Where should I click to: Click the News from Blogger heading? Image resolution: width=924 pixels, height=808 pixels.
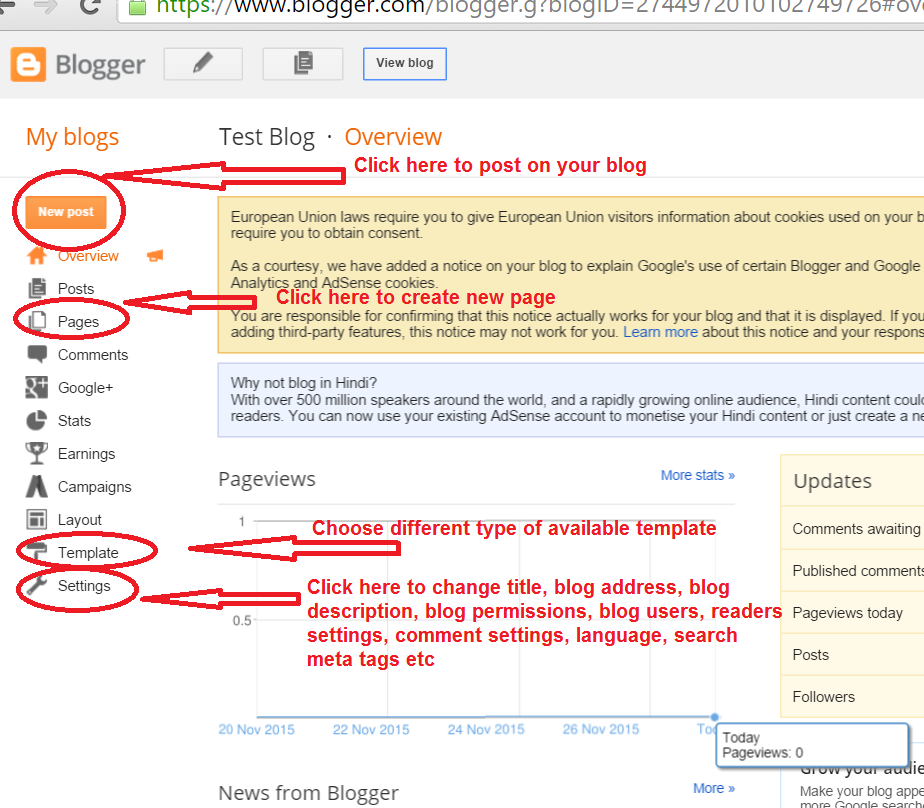coord(308,793)
